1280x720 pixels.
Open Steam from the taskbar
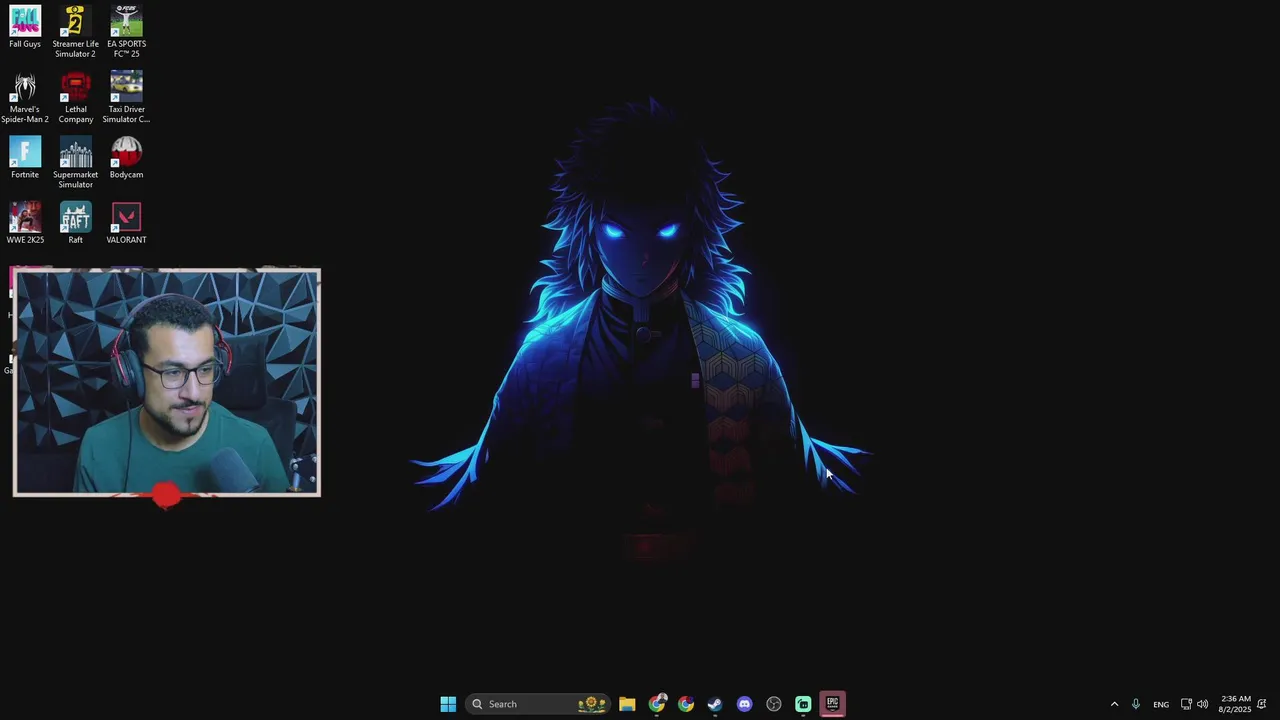point(715,704)
